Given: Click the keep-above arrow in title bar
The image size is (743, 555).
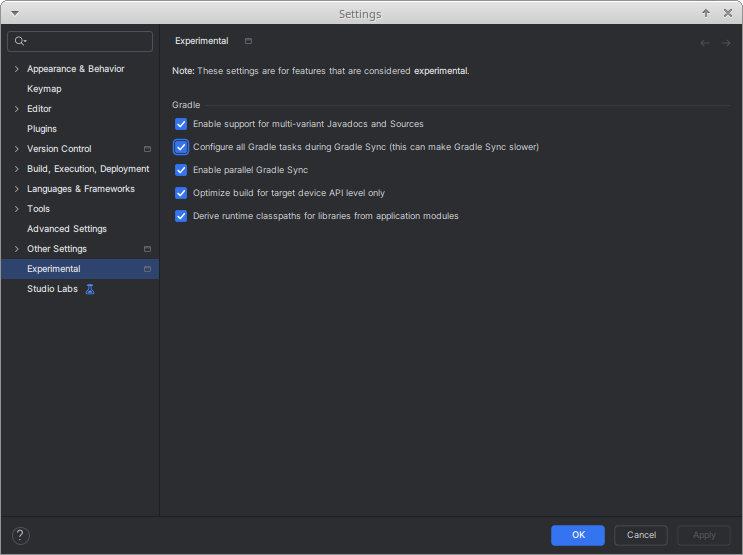Looking at the screenshot, I should coord(706,13).
